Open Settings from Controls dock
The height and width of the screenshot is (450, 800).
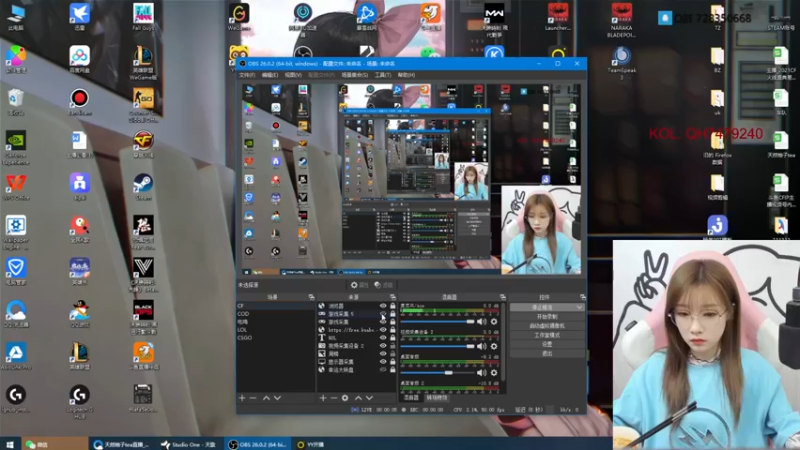point(546,344)
